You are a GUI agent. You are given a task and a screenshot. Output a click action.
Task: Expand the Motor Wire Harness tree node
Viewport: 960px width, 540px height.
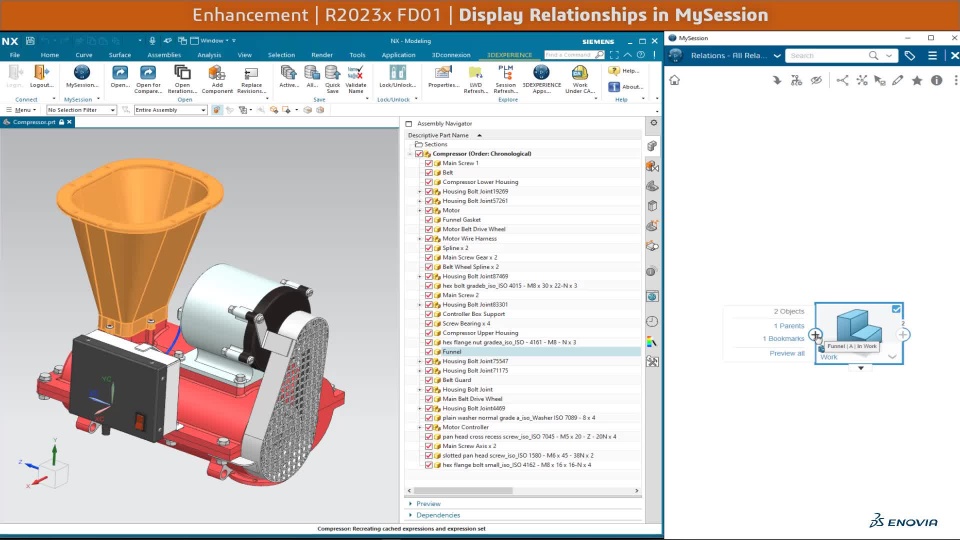pos(420,239)
